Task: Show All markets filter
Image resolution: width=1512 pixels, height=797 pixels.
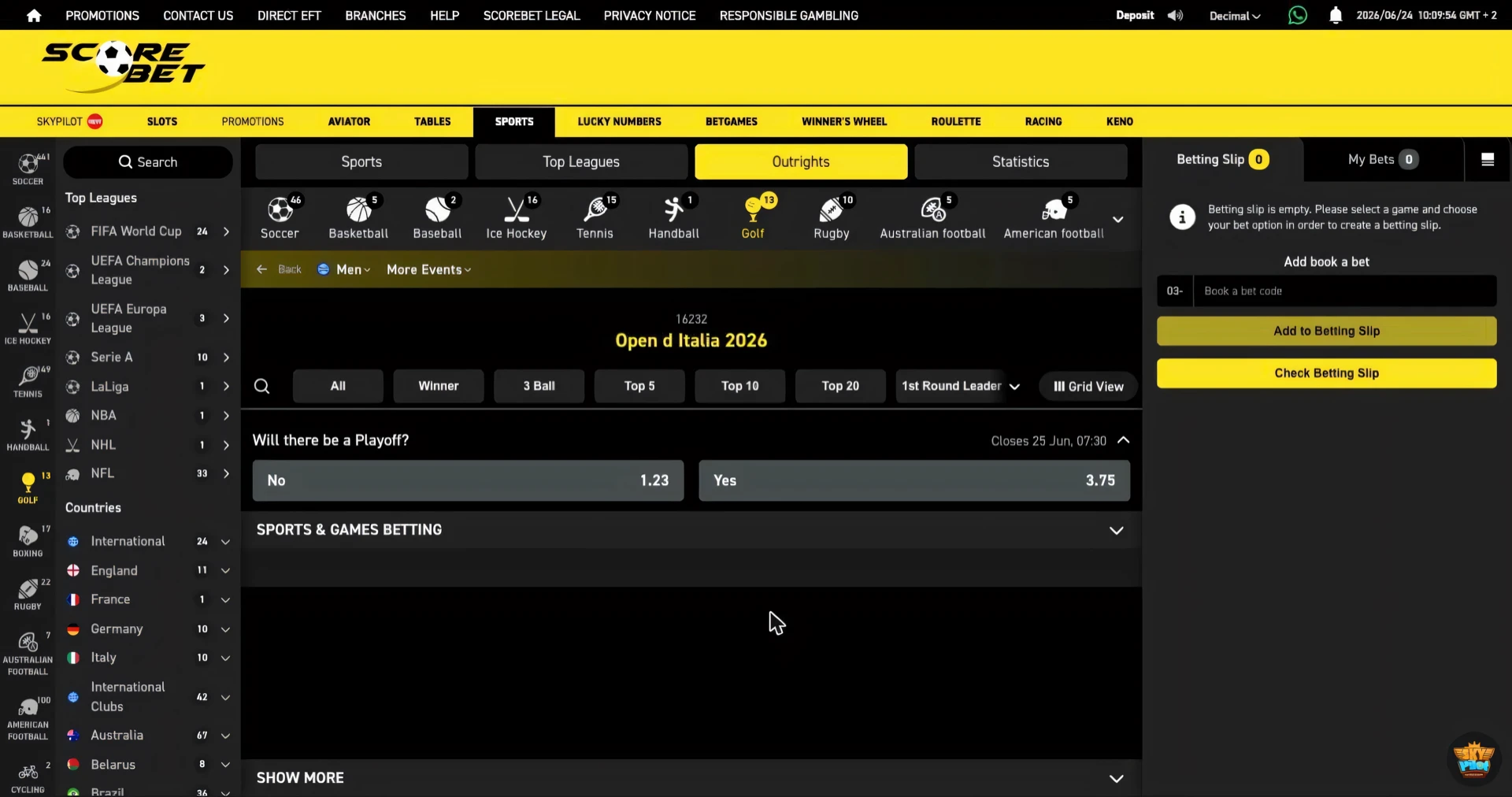Action: 338,386
